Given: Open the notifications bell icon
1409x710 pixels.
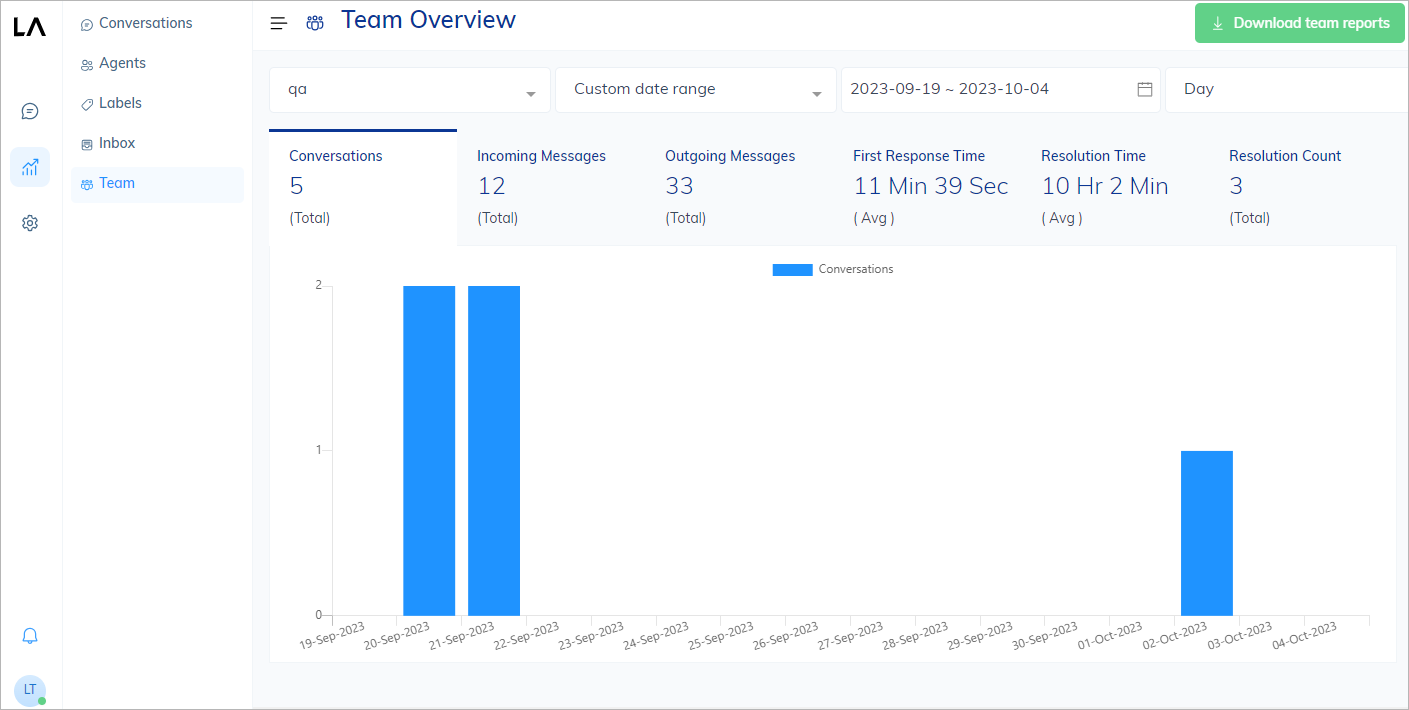Looking at the screenshot, I should pyautogui.click(x=30, y=635).
